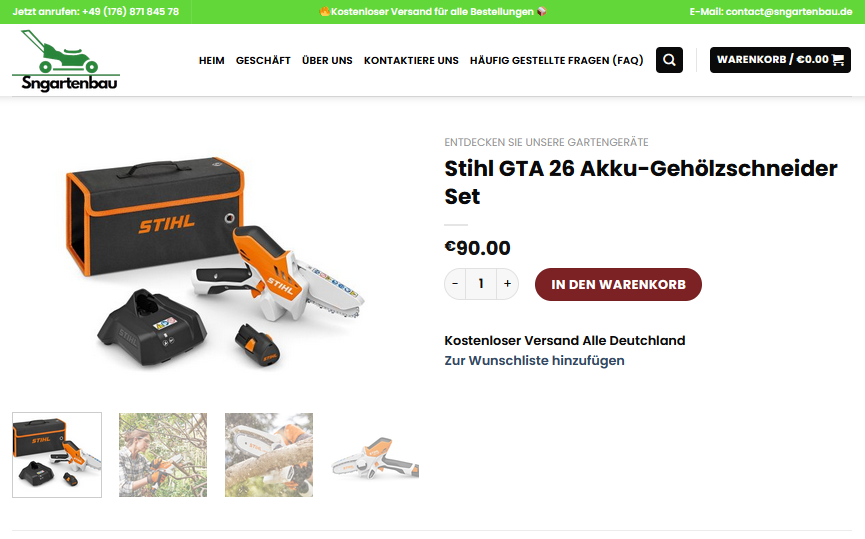
Task: Select the Stihl set thumbnail
Action: [57, 455]
